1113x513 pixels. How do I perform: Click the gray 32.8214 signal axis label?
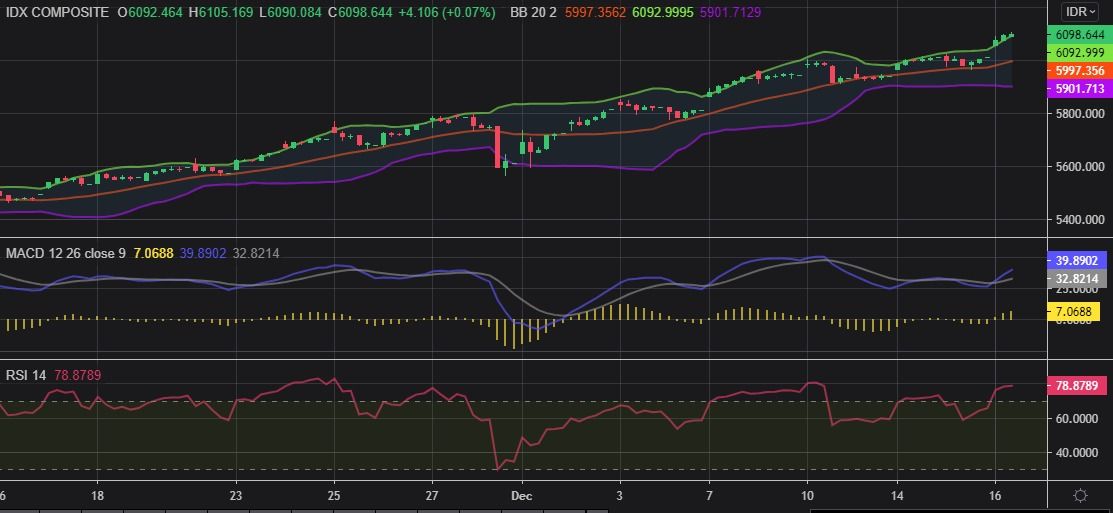[x=1077, y=279]
